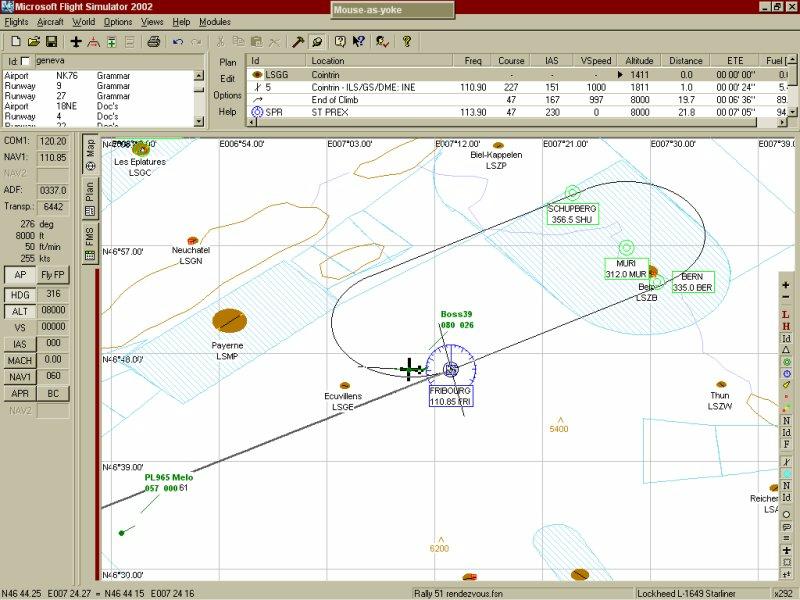800x600 pixels.
Task: Toggle the AP autopilot button
Action: coord(19,275)
